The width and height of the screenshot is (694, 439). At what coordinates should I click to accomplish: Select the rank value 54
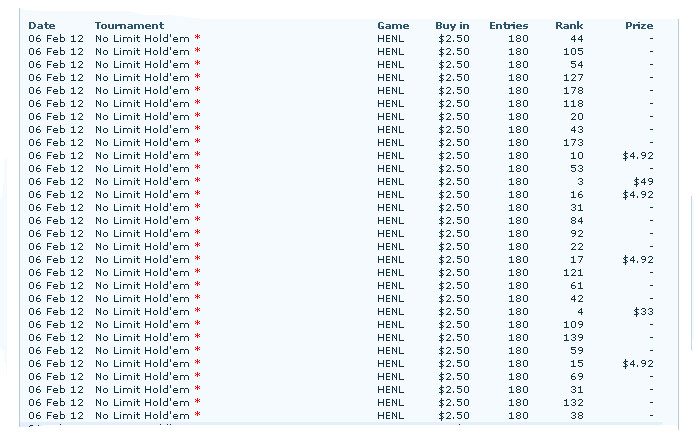point(577,65)
